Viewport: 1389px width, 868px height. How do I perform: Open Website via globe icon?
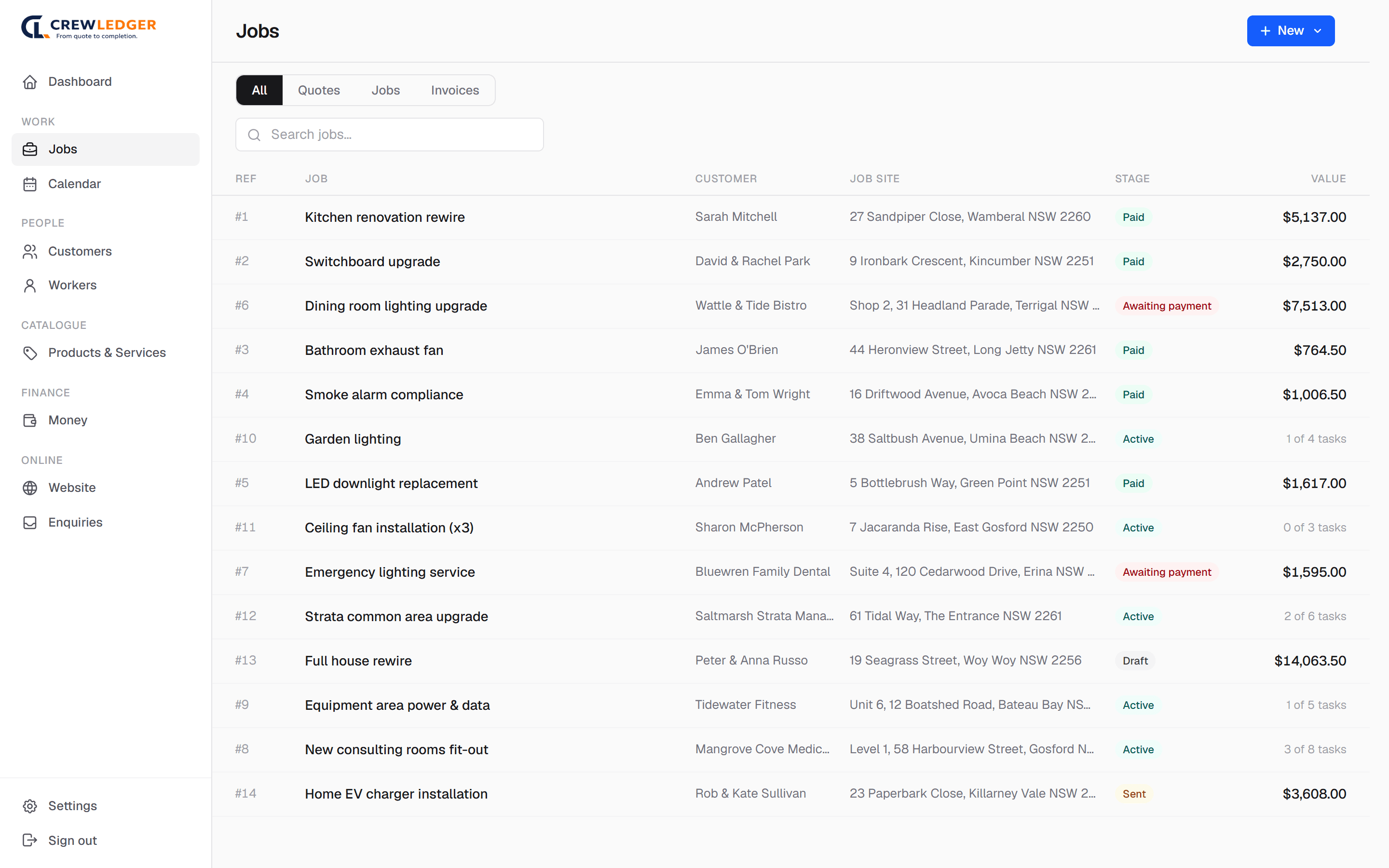click(x=30, y=488)
